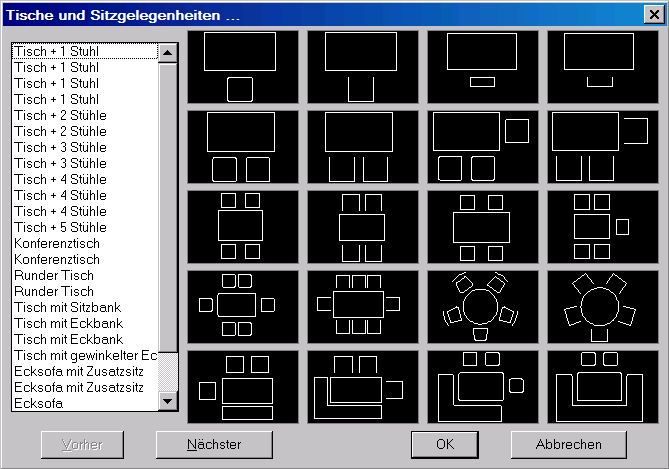Select the first 'Runder Tisch' list entry
This screenshot has width=669, height=469.
pyautogui.click(x=85, y=275)
